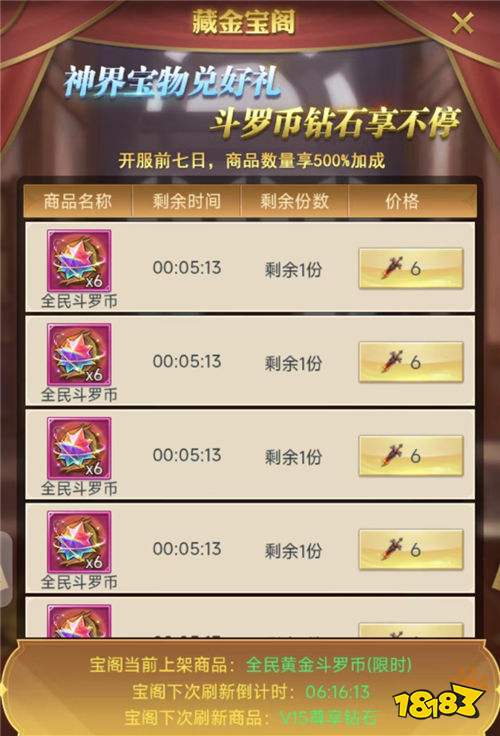Tap the partially visible fifth item icon
This screenshot has height=736, width=500.
coord(79,621)
